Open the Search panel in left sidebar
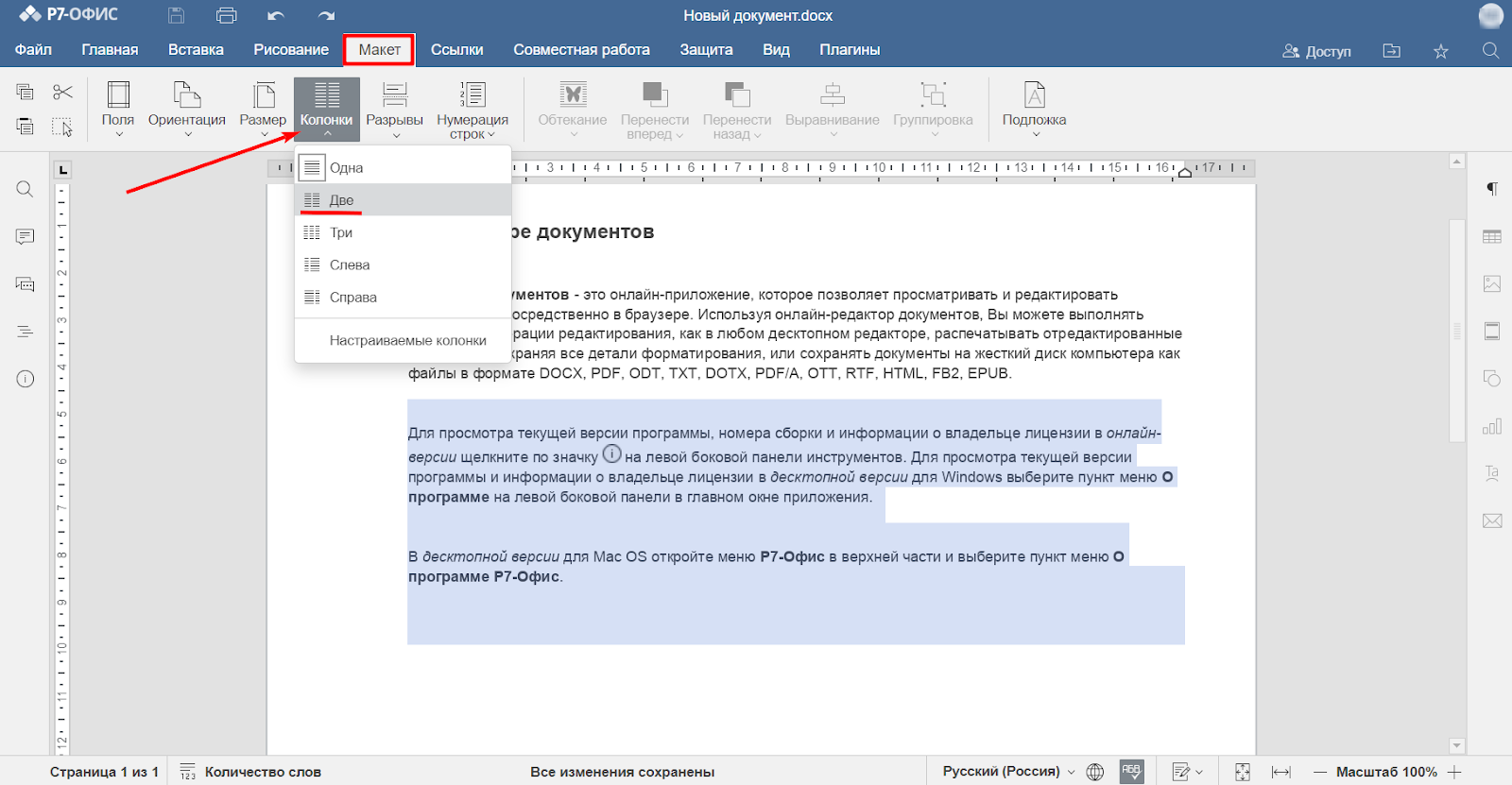1512x785 pixels. pyautogui.click(x=26, y=189)
